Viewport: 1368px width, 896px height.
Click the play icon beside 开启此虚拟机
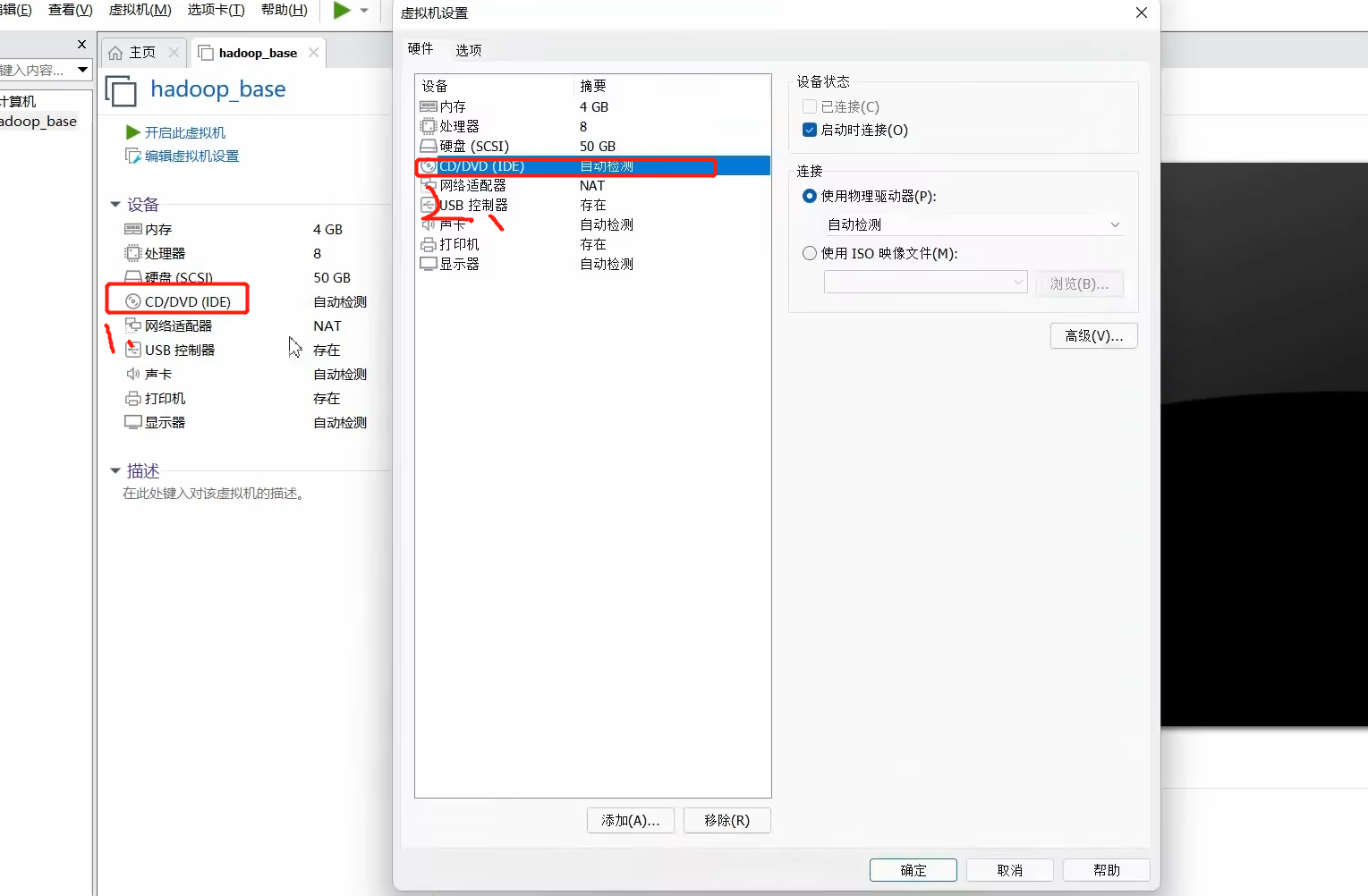tap(133, 132)
